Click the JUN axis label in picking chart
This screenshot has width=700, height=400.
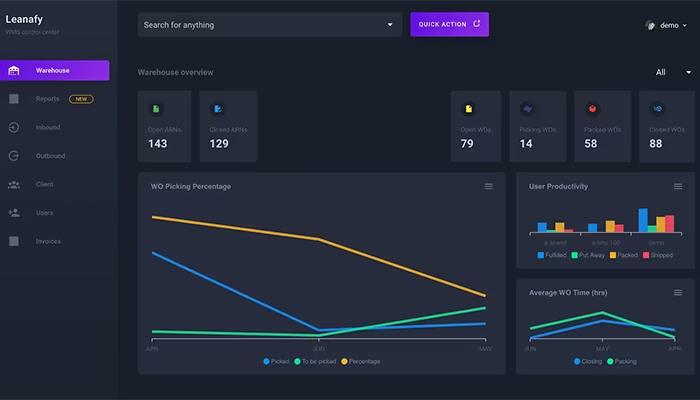pos(319,349)
